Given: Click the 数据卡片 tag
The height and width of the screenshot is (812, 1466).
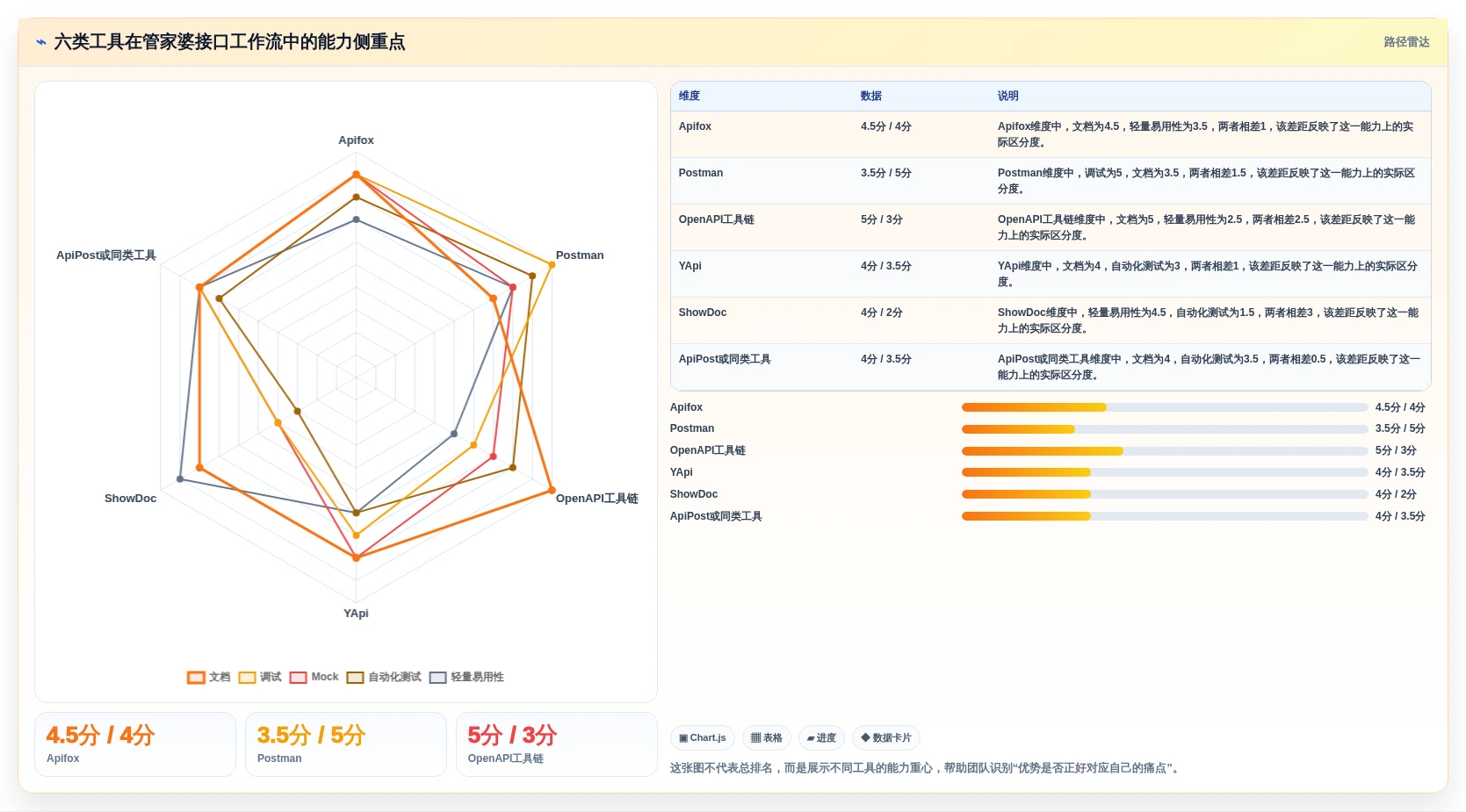Looking at the screenshot, I should pyautogui.click(x=885, y=738).
